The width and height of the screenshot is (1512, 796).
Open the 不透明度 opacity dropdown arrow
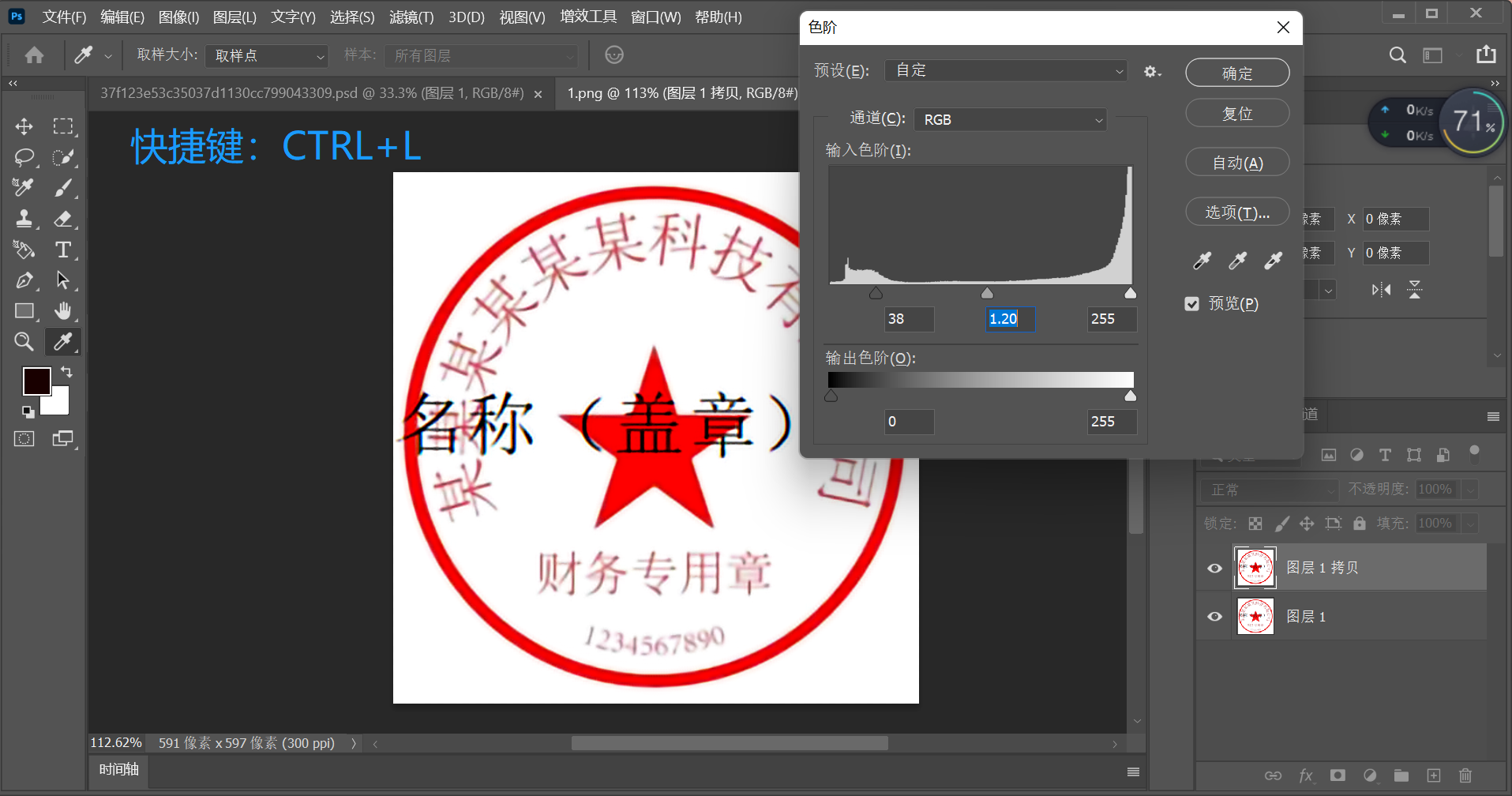point(1470,490)
